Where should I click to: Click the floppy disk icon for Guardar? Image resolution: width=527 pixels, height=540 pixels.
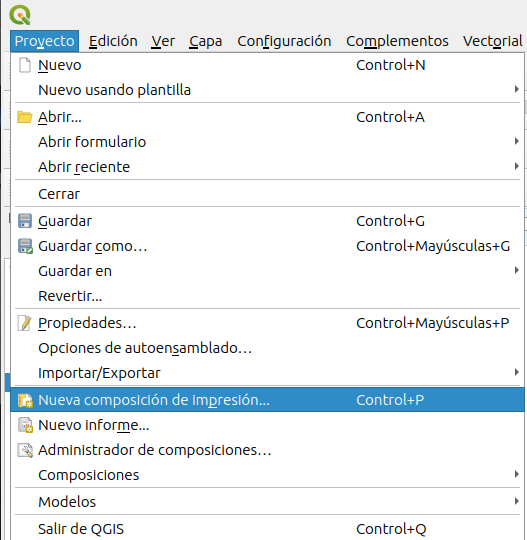click(x=25, y=221)
